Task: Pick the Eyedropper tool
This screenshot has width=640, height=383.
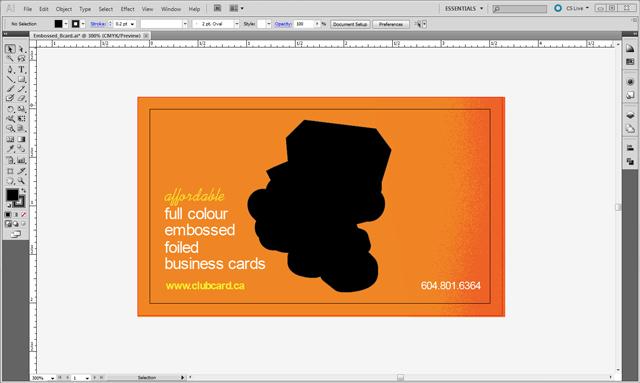Action: (11, 149)
